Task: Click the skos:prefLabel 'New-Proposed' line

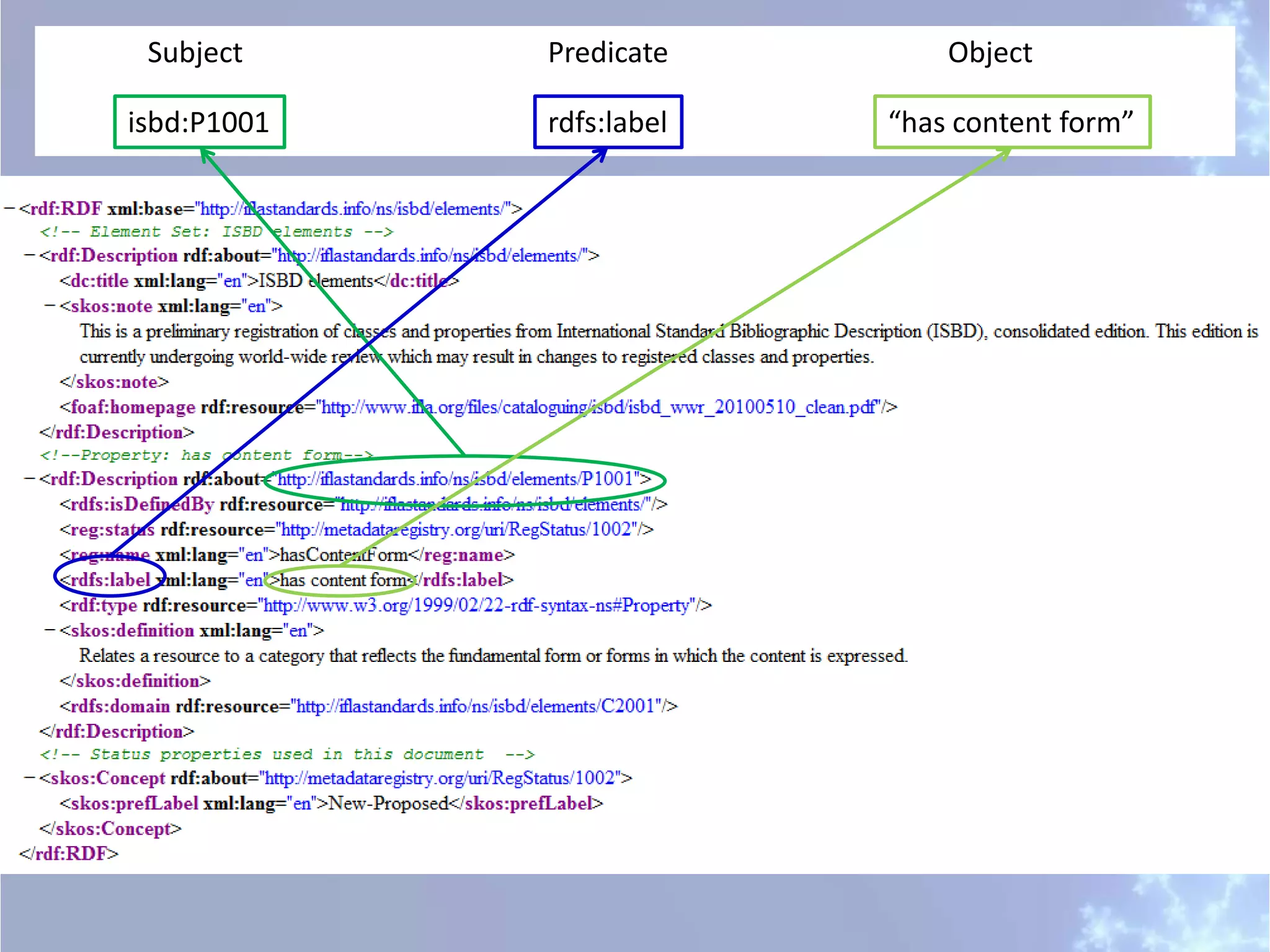Action: pyautogui.click(x=331, y=803)
